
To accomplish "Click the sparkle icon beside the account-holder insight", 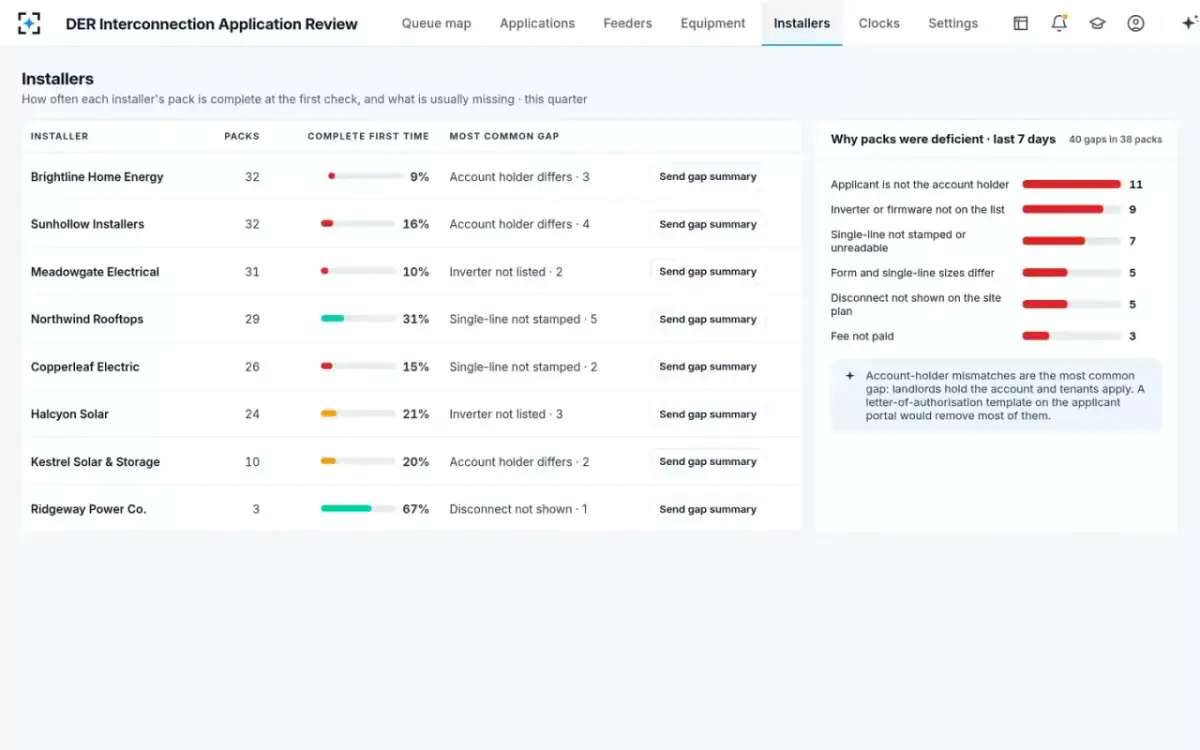I will tap(850, 376).
